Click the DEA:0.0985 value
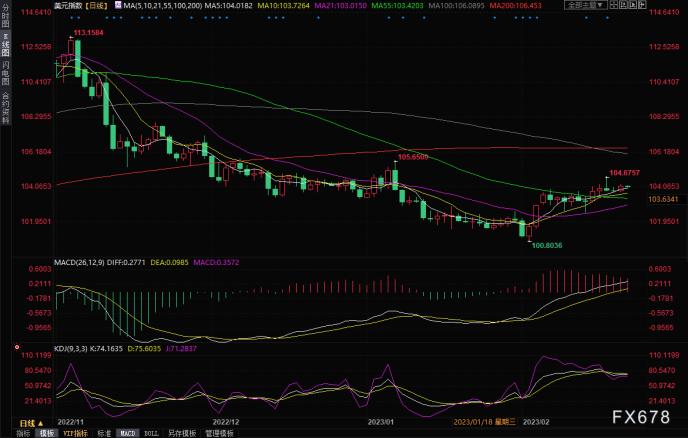Image resolution: width=688 pixels, height=438 pixels. tap(169, 262)
